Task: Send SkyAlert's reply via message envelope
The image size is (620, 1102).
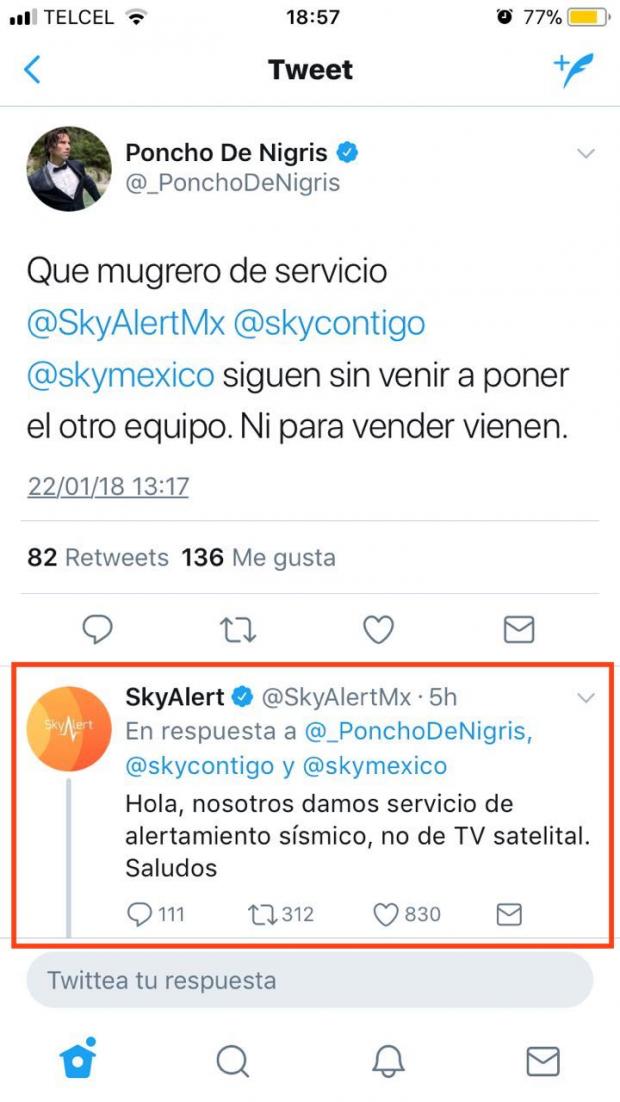Action: [x=509, y=914]
